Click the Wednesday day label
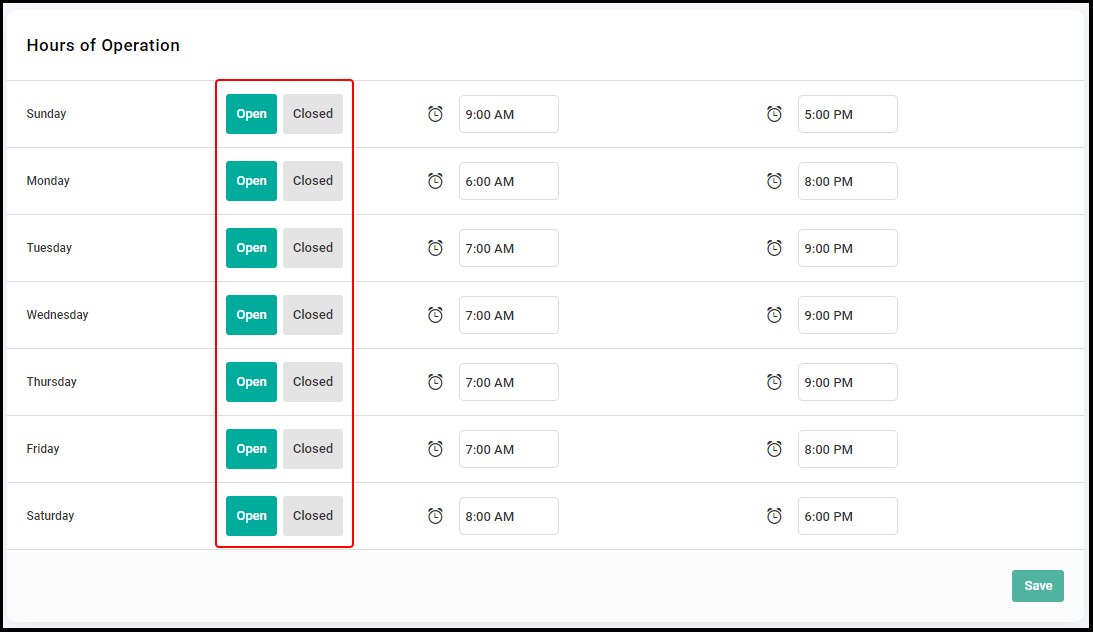This screenshot has height=632, width=1093. pyautogui.click(x=57, y=314)
